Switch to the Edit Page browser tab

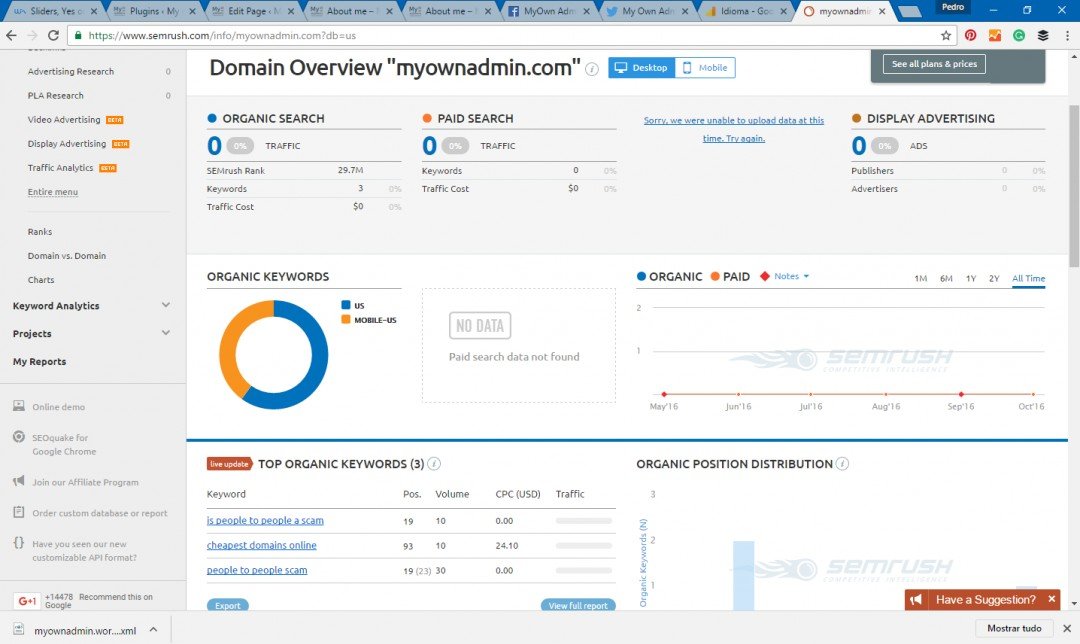click(253, 11)
